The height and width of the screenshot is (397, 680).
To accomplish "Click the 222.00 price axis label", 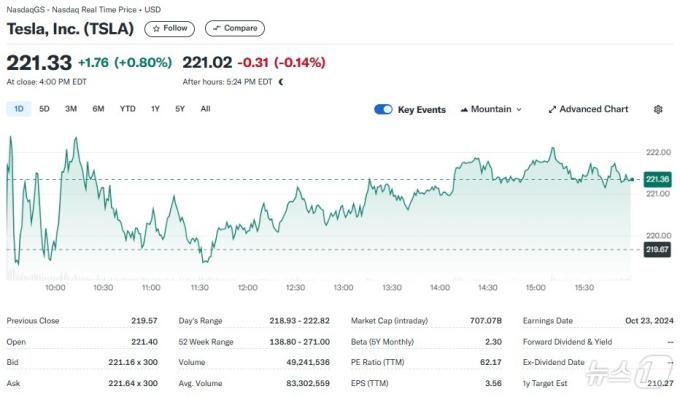I will click(658, 152).
